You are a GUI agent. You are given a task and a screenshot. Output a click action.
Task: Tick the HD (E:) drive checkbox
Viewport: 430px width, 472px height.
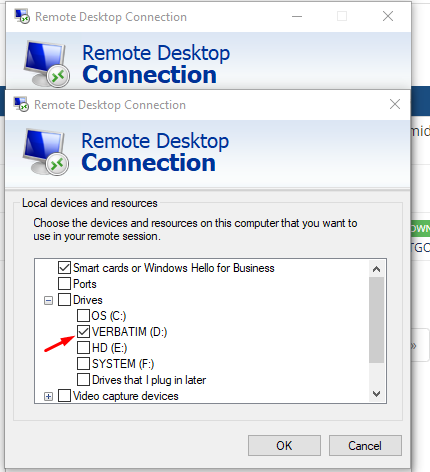tap(83, 348)
